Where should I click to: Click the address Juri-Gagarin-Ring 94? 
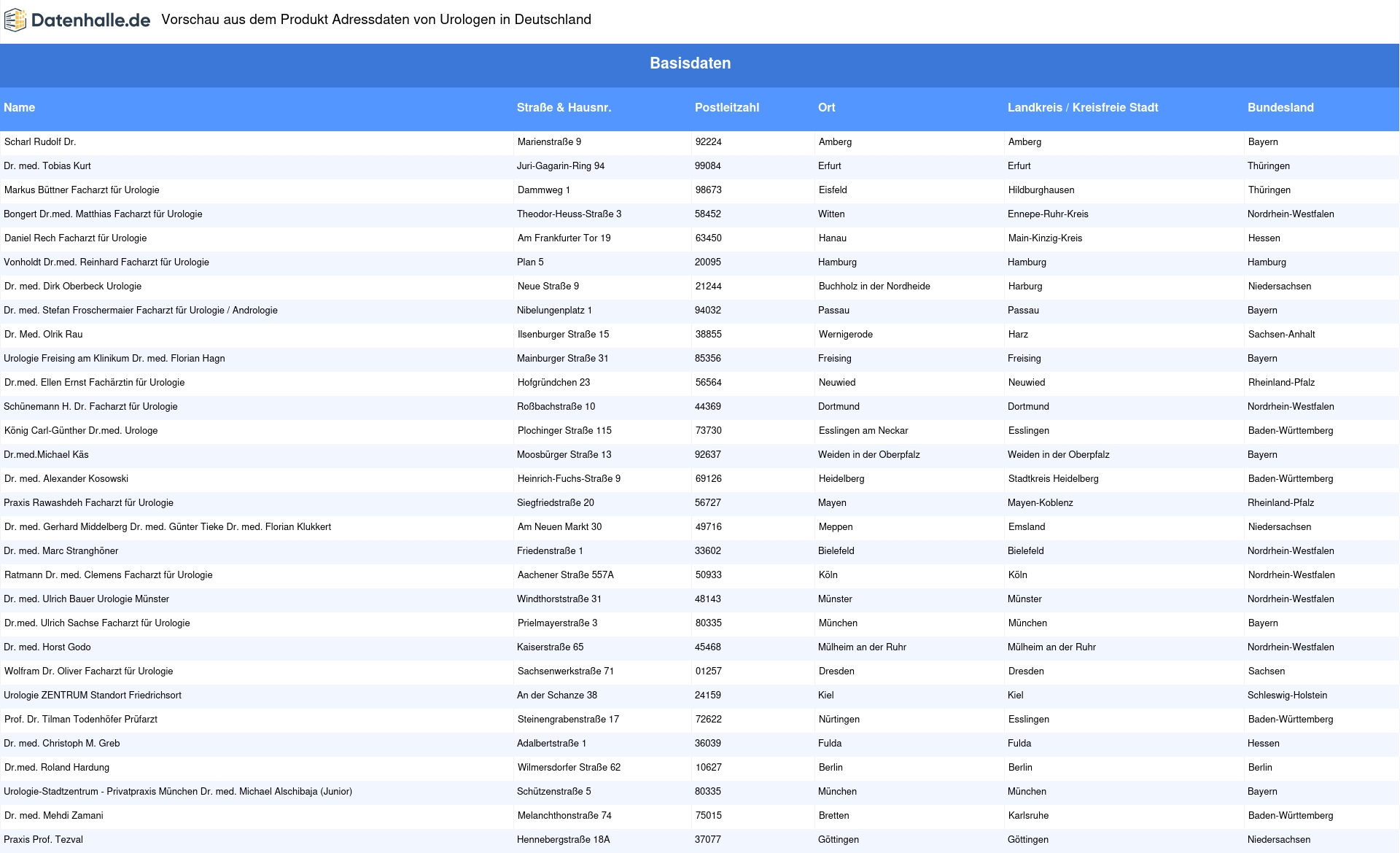561,166
